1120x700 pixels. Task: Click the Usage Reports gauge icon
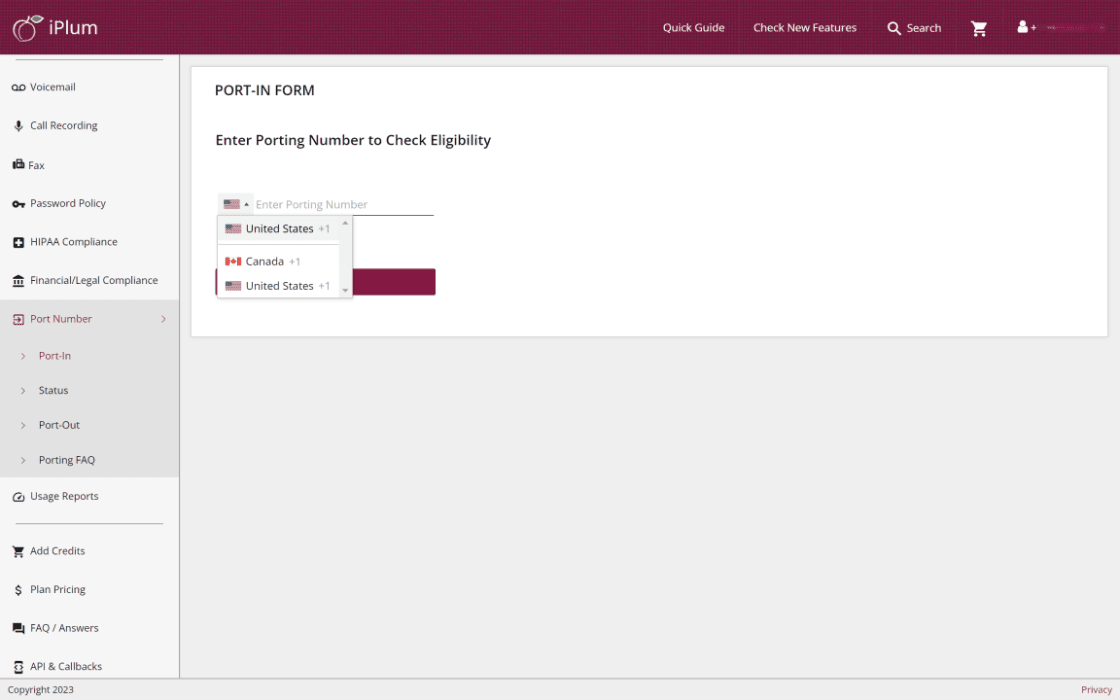coord(18,497)
